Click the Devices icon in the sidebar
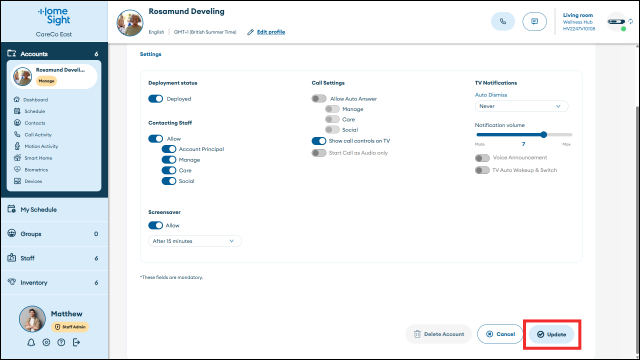This screenshot has width=640, height=360. point(17,181)
